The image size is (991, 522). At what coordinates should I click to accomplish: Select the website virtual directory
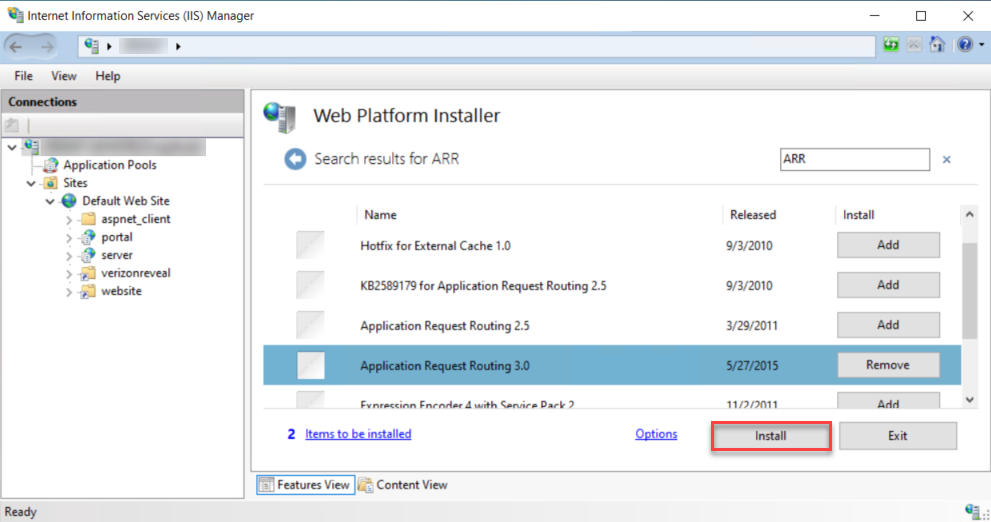pos(121,291)
